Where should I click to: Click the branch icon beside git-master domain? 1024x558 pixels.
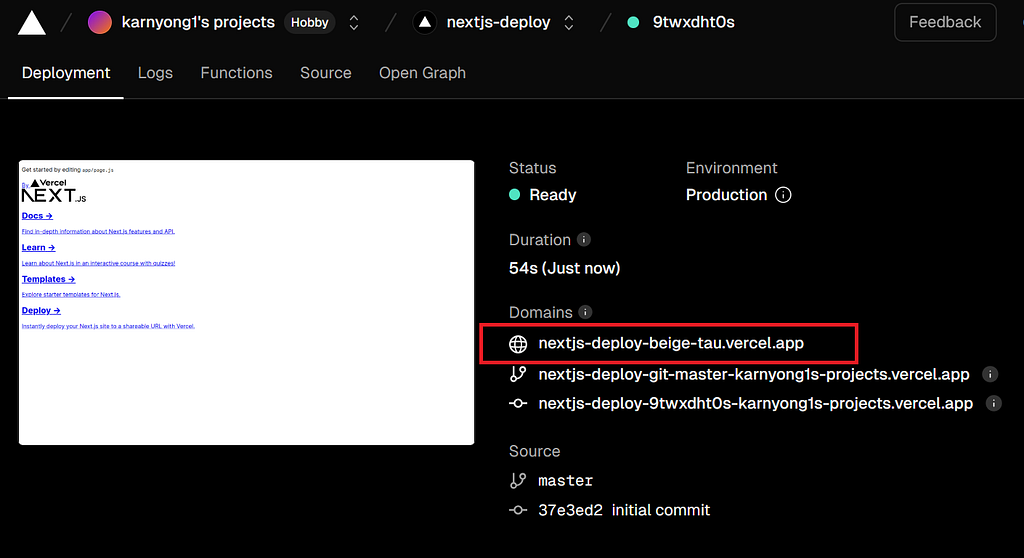click(x=518, y=374)
